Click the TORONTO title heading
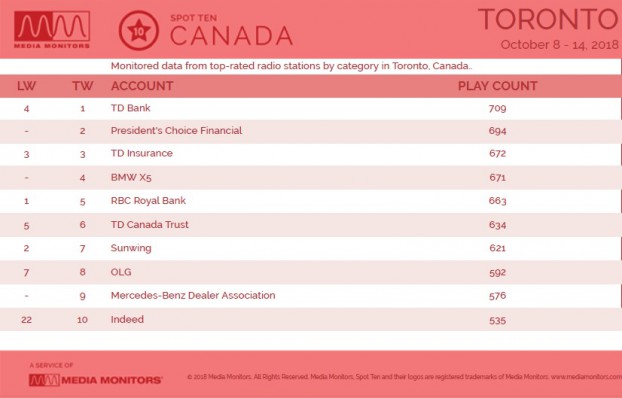The height and width of the screenshot is (398, 622). (x=549, y=19)
